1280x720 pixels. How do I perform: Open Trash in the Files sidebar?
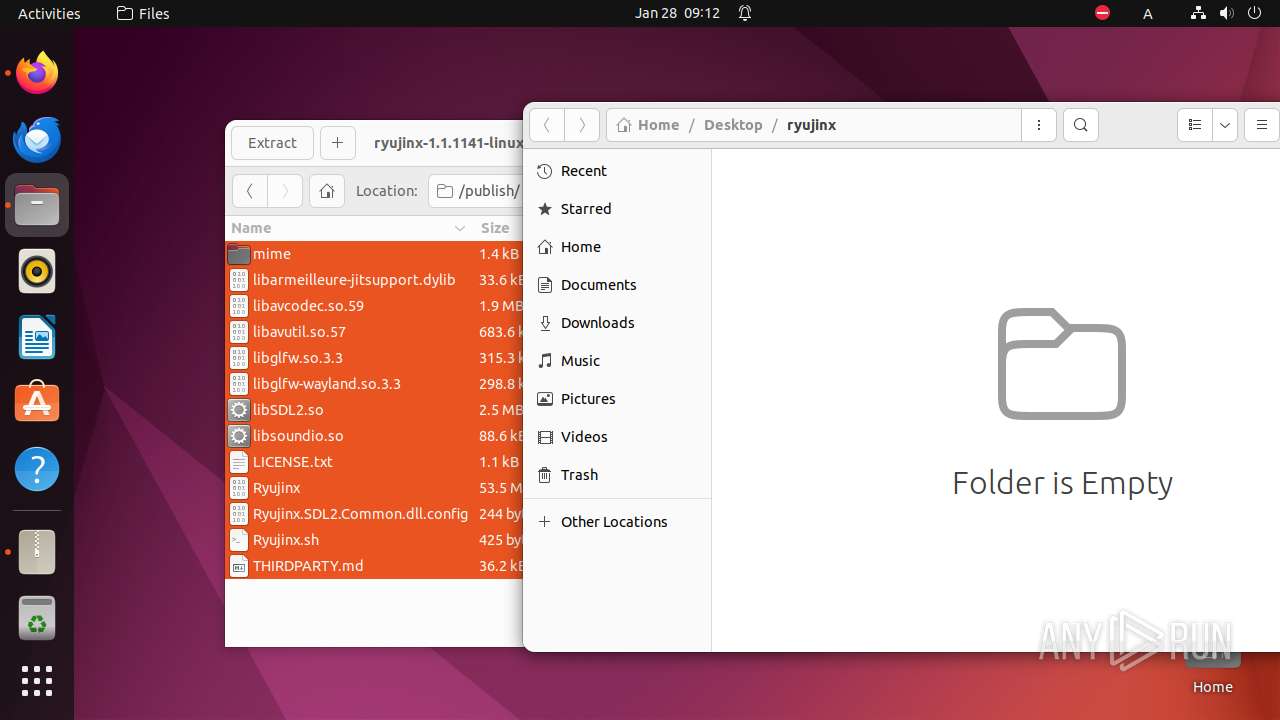coord(618,475)
